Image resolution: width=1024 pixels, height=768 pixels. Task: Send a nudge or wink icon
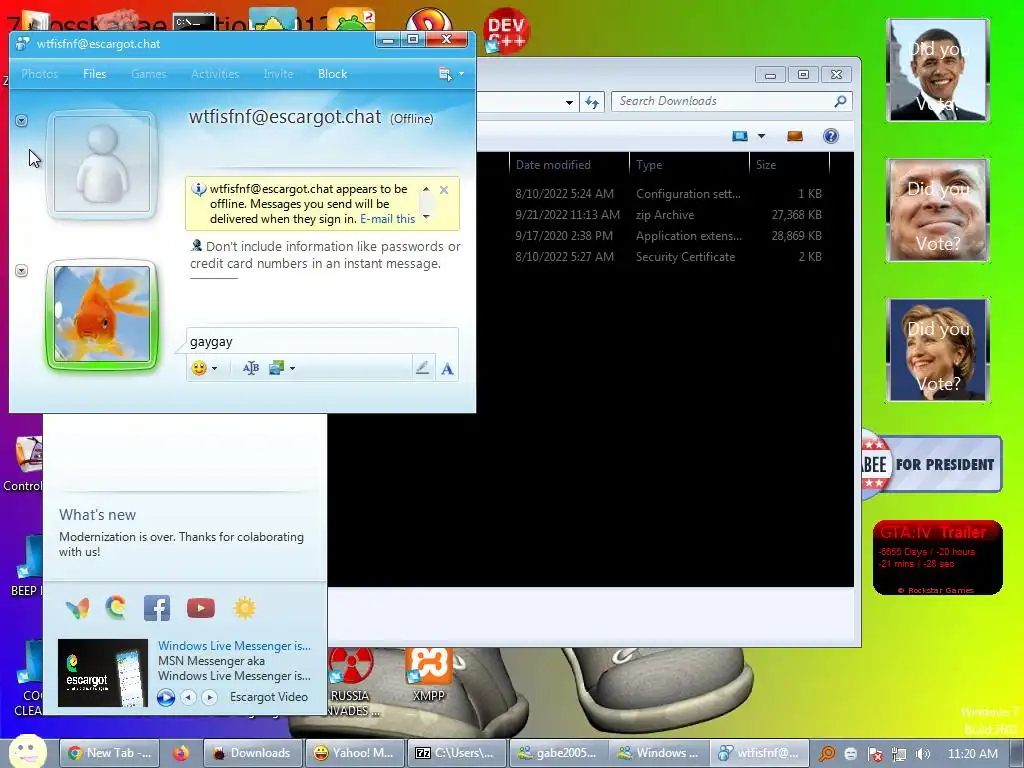[251, 368]
